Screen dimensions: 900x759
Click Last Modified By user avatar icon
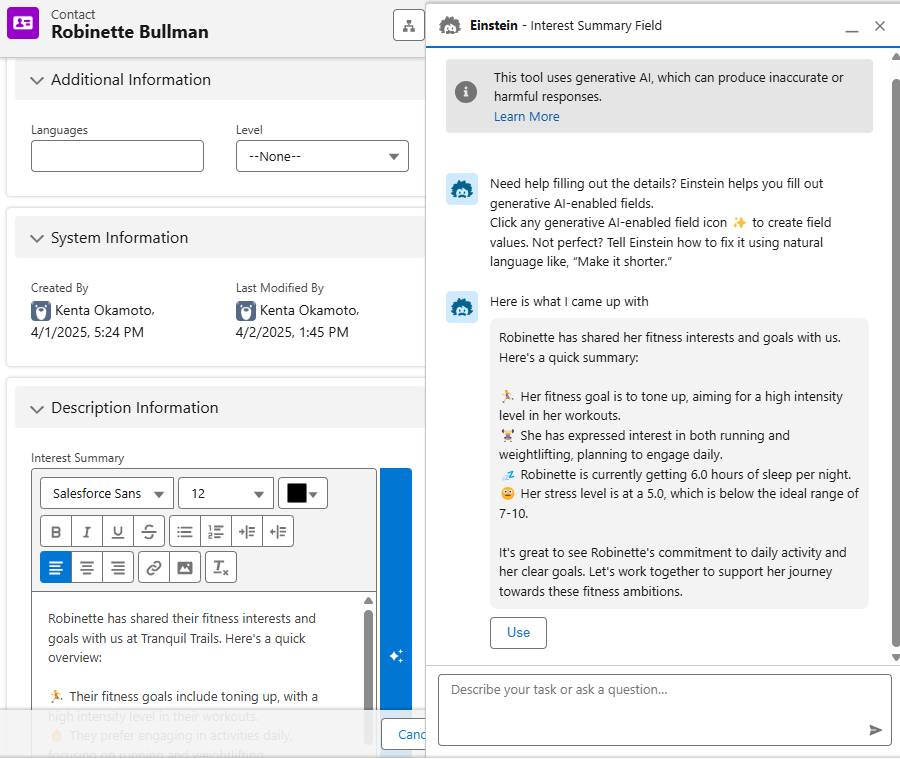[246, 311]
